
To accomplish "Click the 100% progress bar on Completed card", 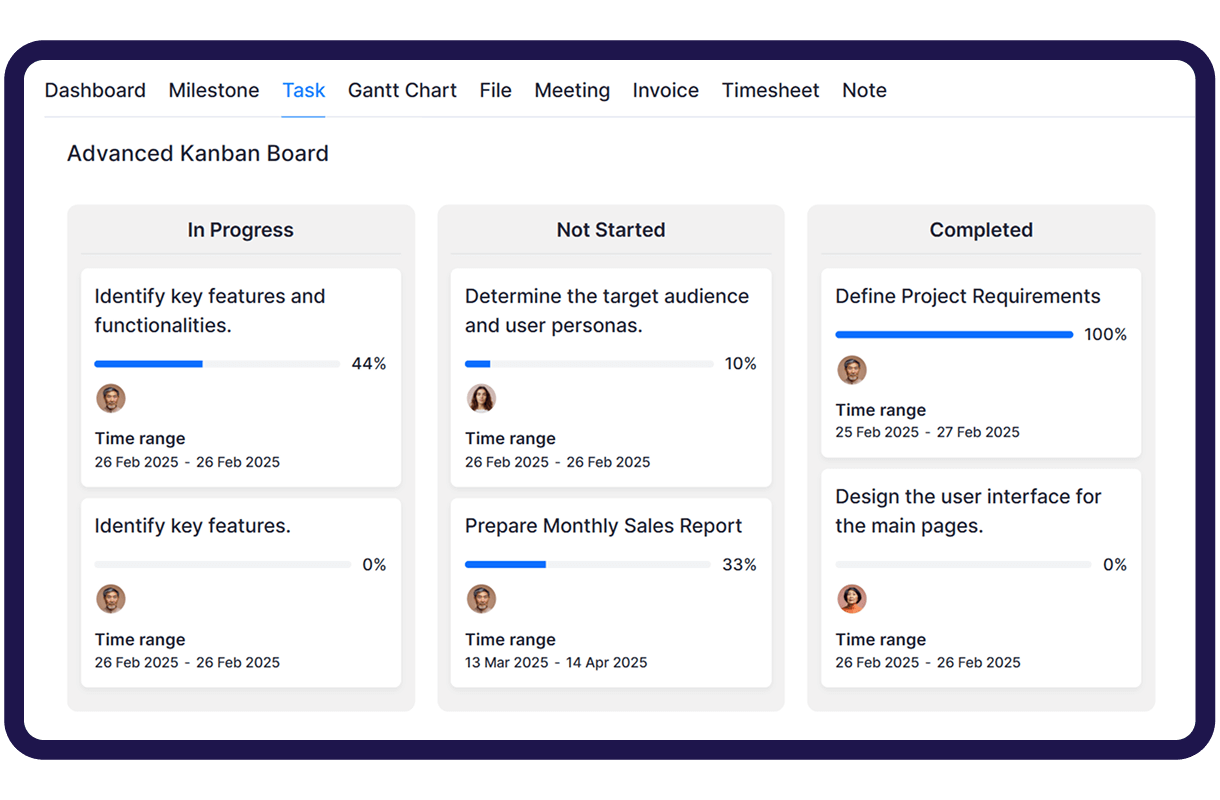I will coord(954,335).
